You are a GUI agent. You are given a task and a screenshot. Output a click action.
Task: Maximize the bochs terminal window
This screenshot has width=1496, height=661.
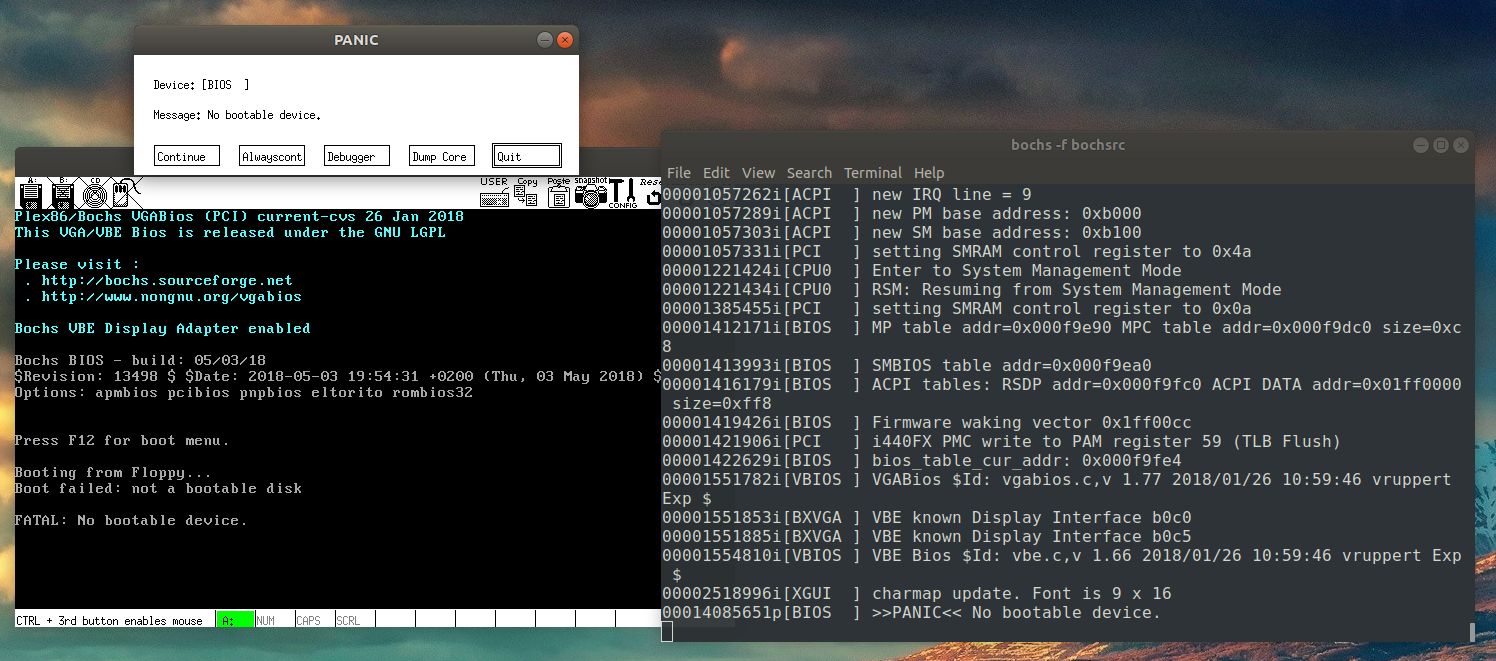click(x=1440, y=145)
